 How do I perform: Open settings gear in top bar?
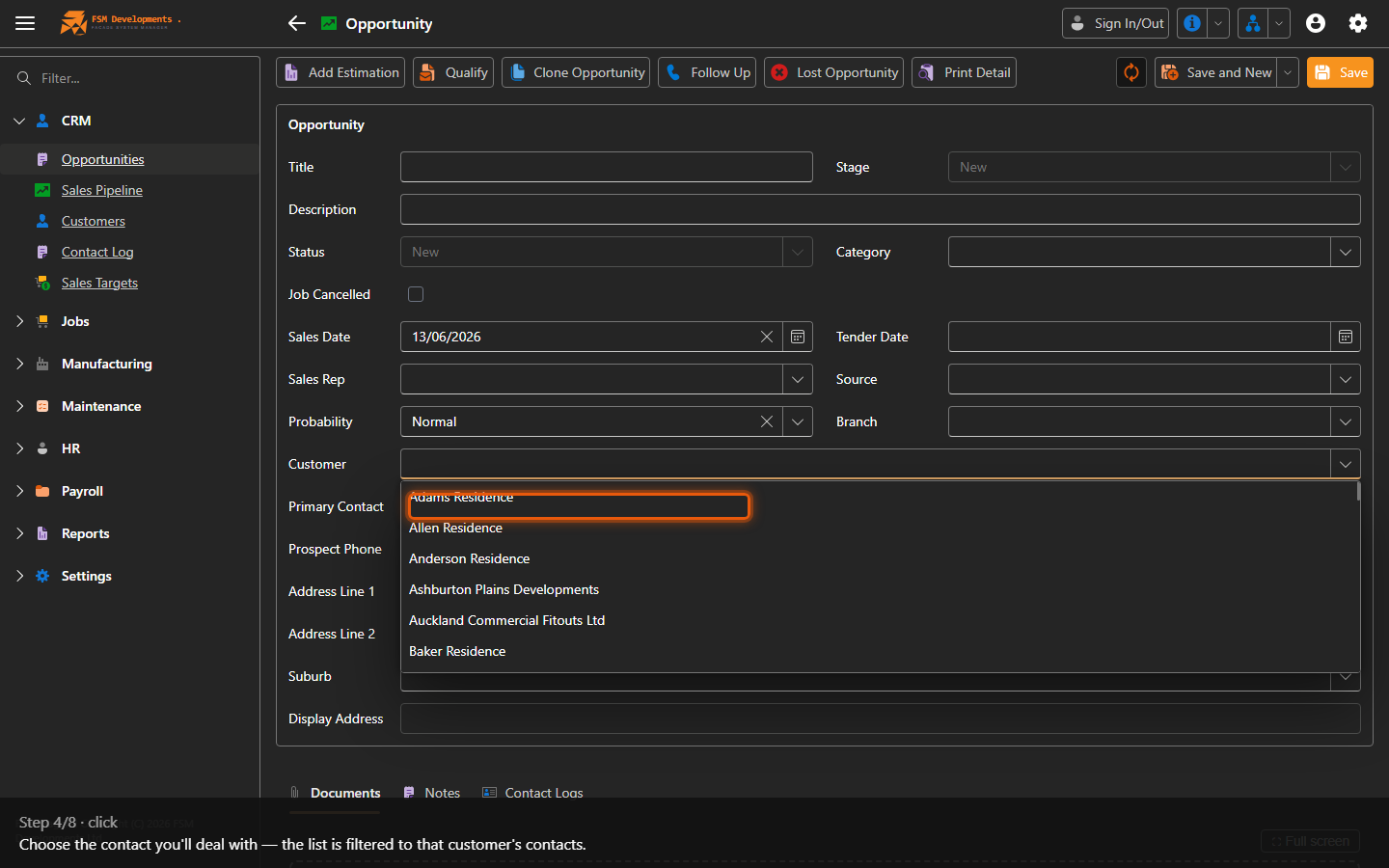click(1358, 23)
